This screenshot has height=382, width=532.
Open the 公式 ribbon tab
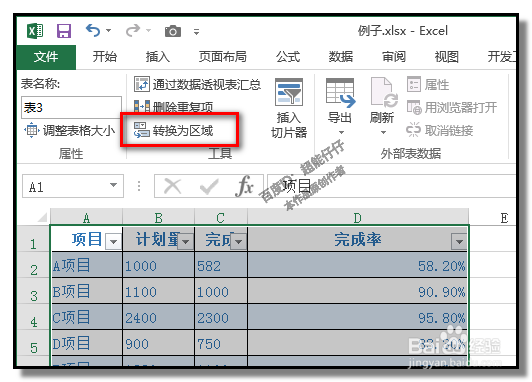288,57
